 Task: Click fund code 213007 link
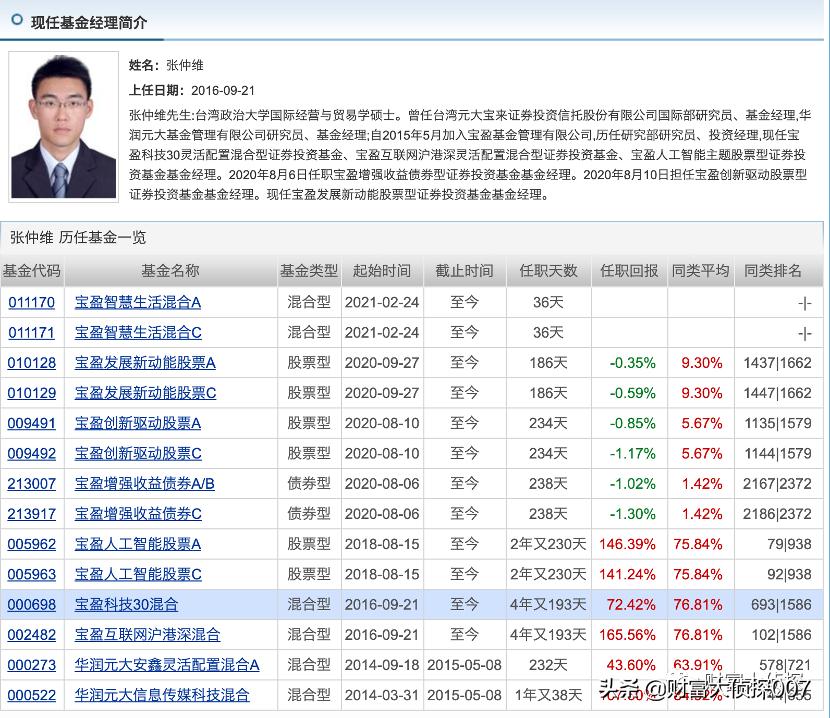[32, 483]
